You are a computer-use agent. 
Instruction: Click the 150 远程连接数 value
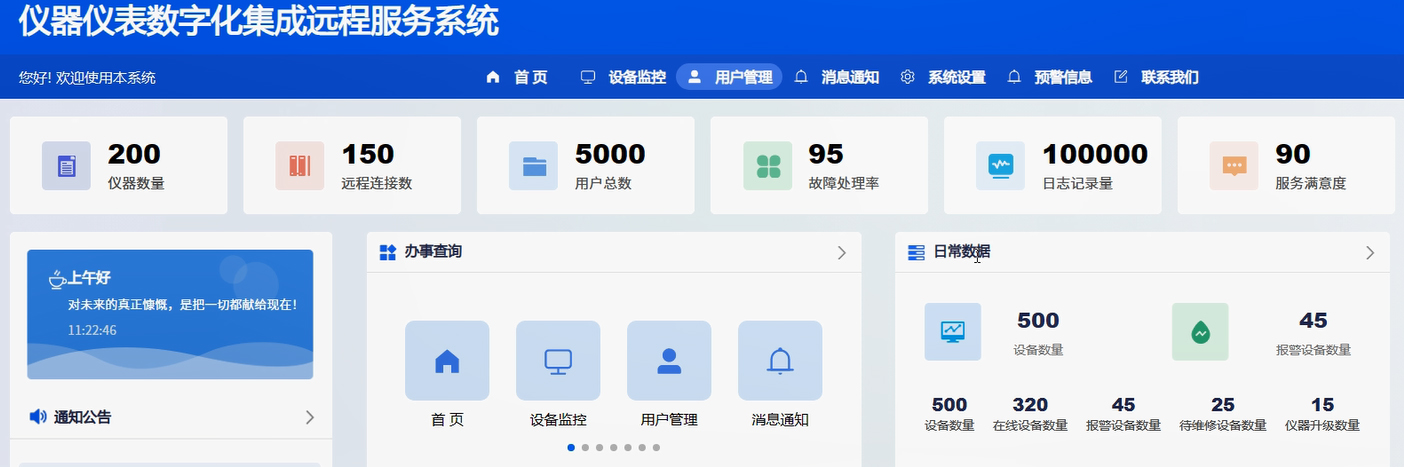pos(368,154)
